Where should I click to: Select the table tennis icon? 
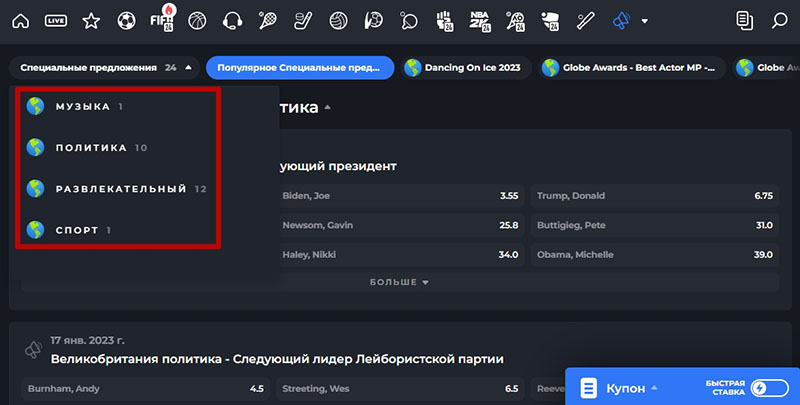pos(409,21)
